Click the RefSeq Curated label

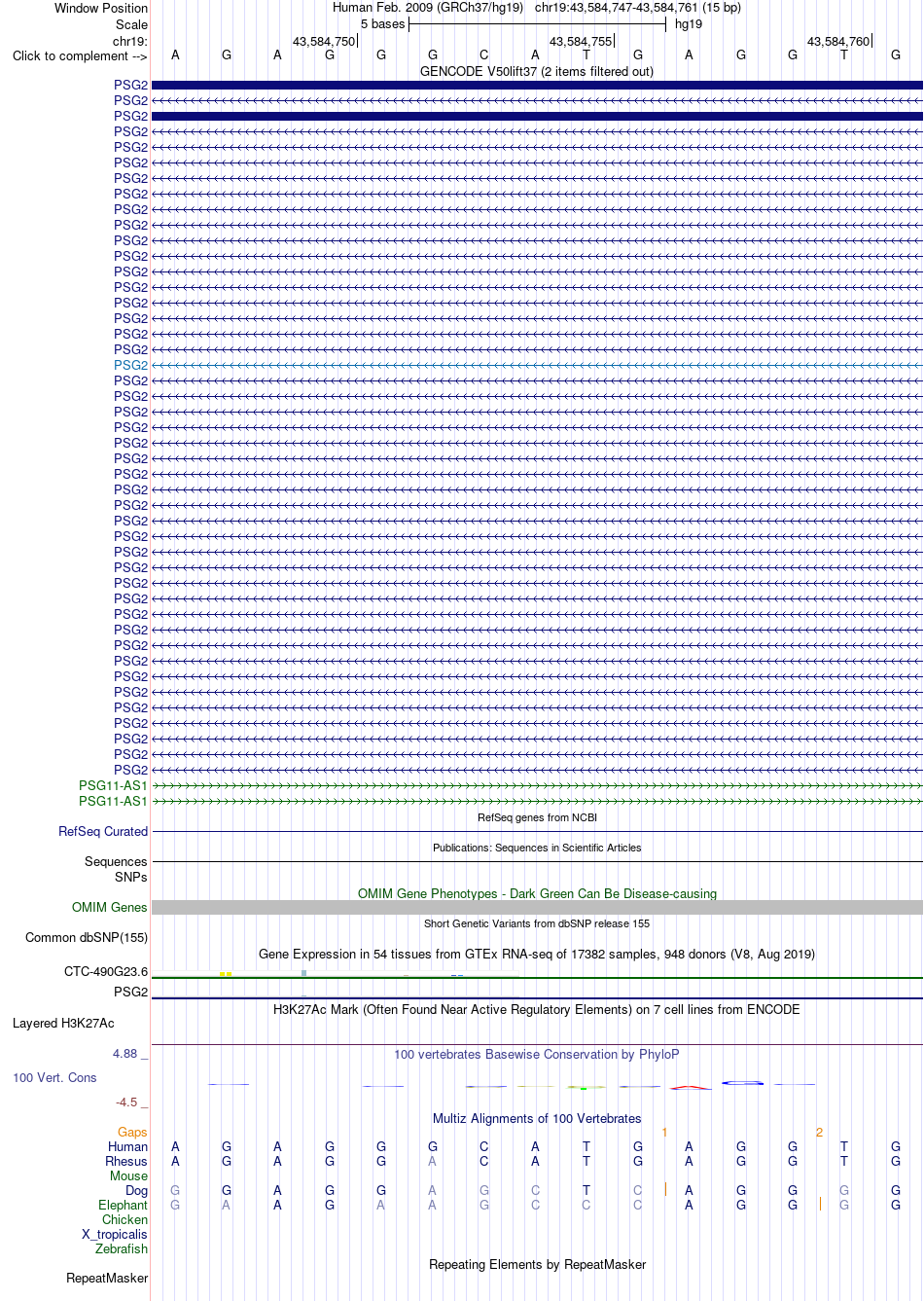[x=103, y=831]
